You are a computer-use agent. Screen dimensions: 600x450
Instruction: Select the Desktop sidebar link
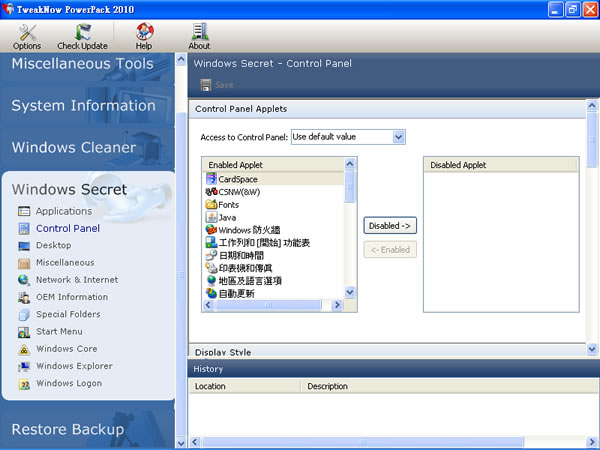pyautogui.click(x=54, y=245)
